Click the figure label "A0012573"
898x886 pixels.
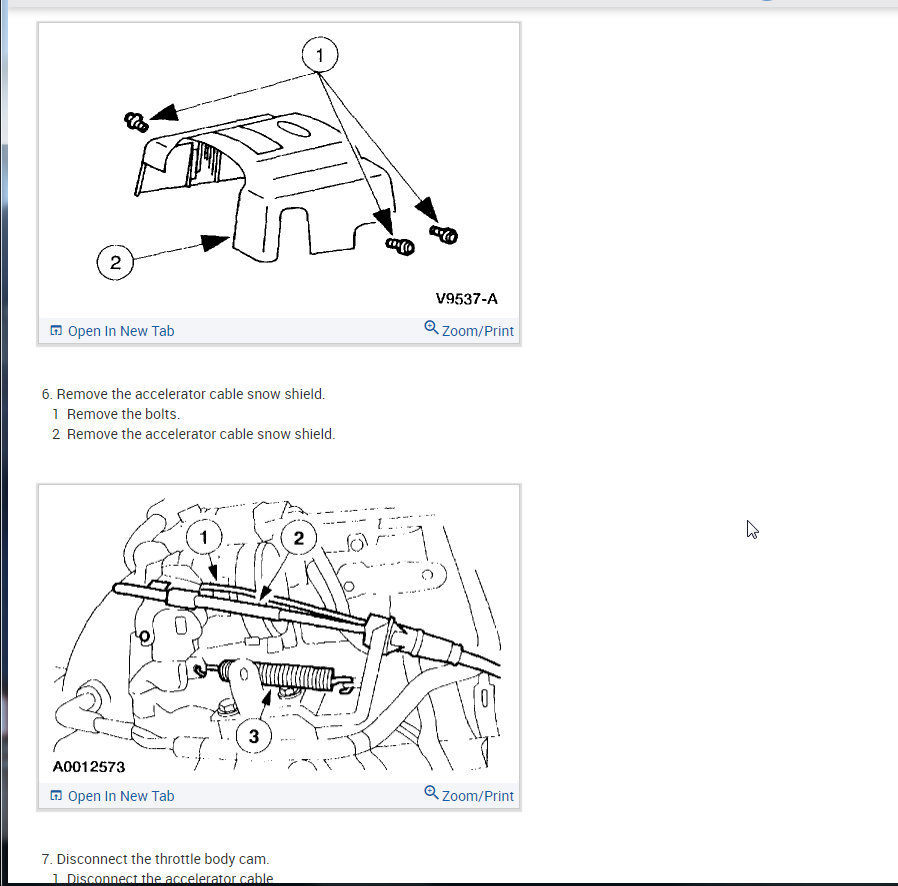[x=89, y=767]
